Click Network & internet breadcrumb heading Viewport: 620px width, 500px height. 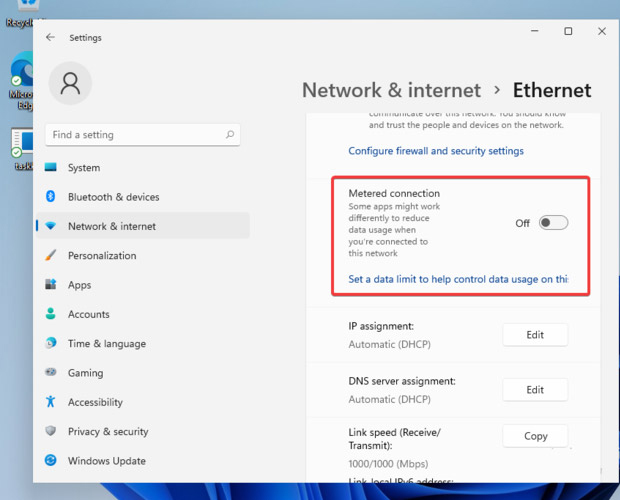point(391,91)
